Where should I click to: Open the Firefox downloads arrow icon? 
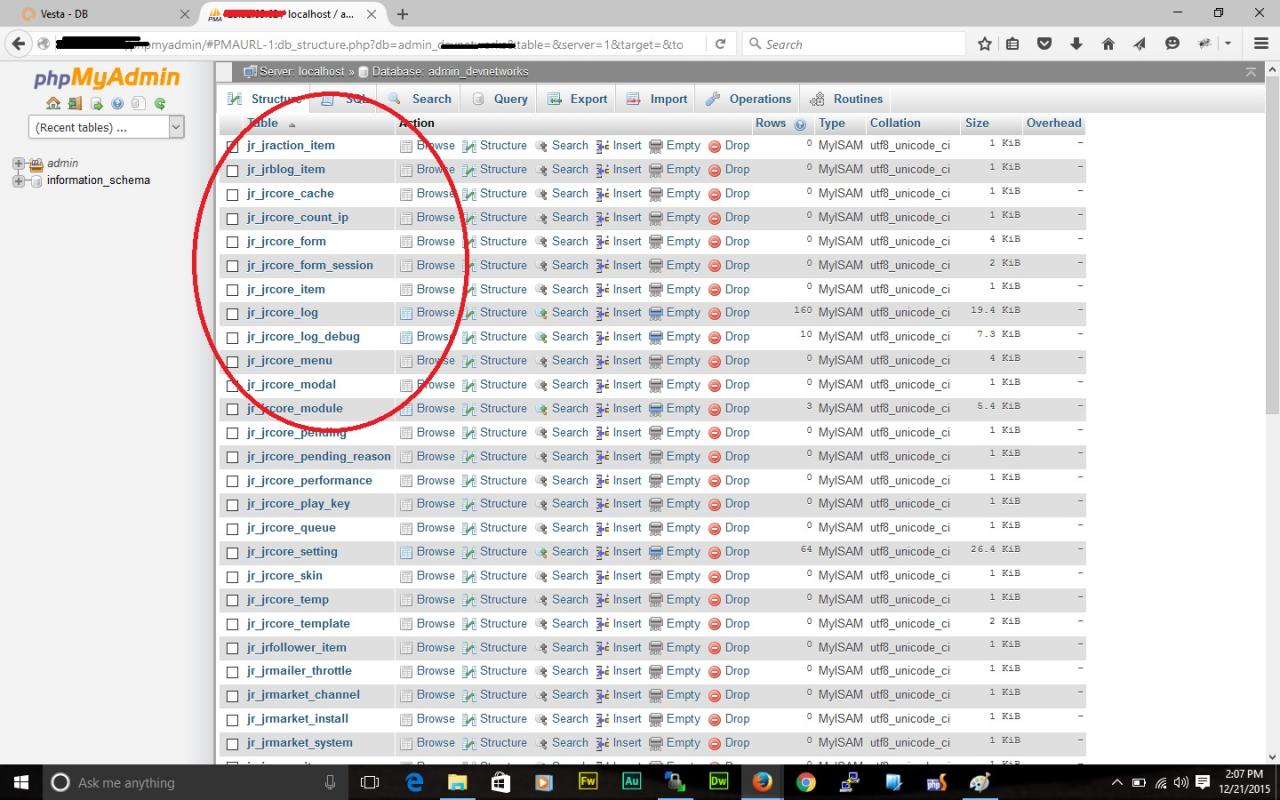tap(1076, 44)
